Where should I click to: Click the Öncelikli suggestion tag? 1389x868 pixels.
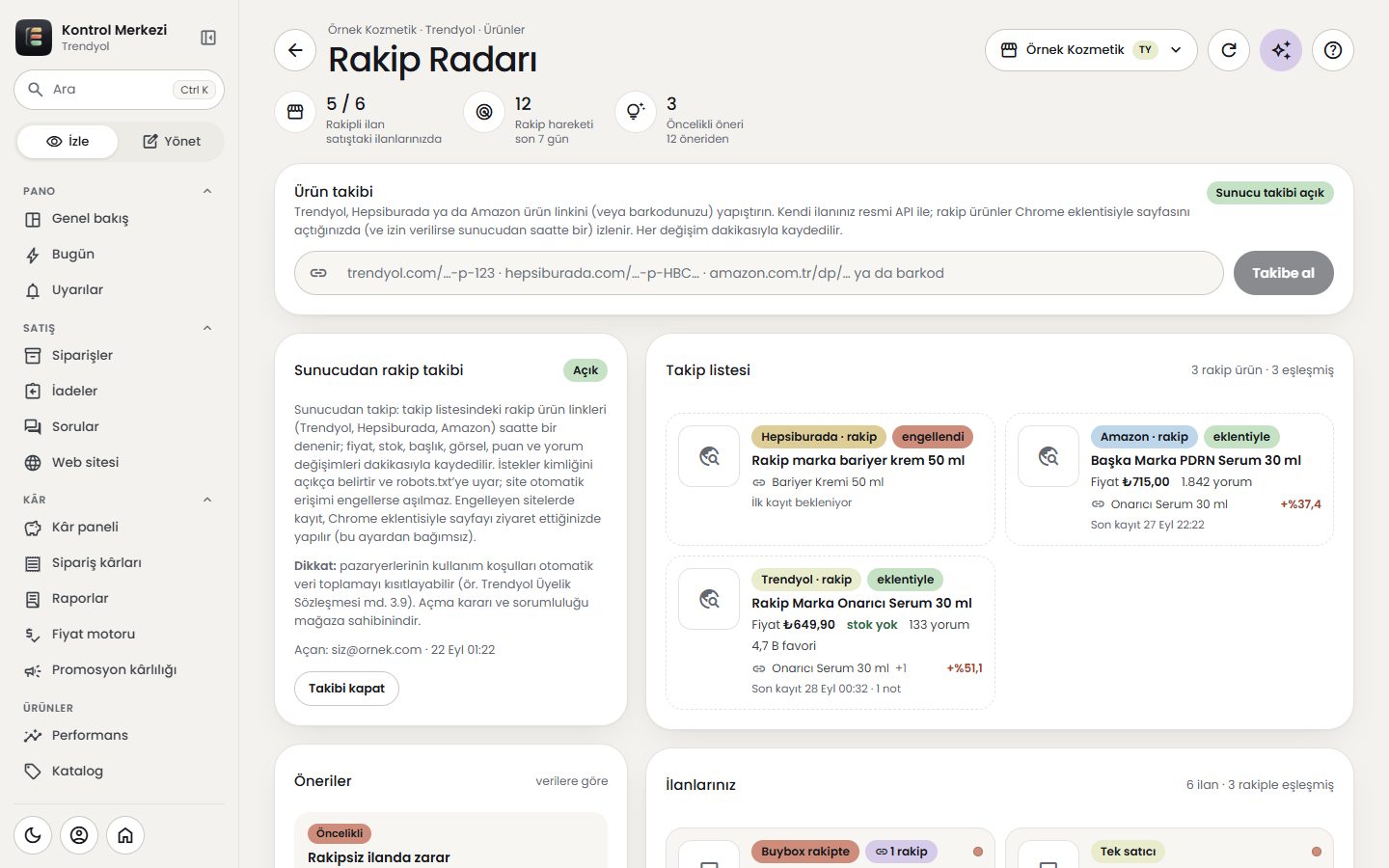coord(340,833)
